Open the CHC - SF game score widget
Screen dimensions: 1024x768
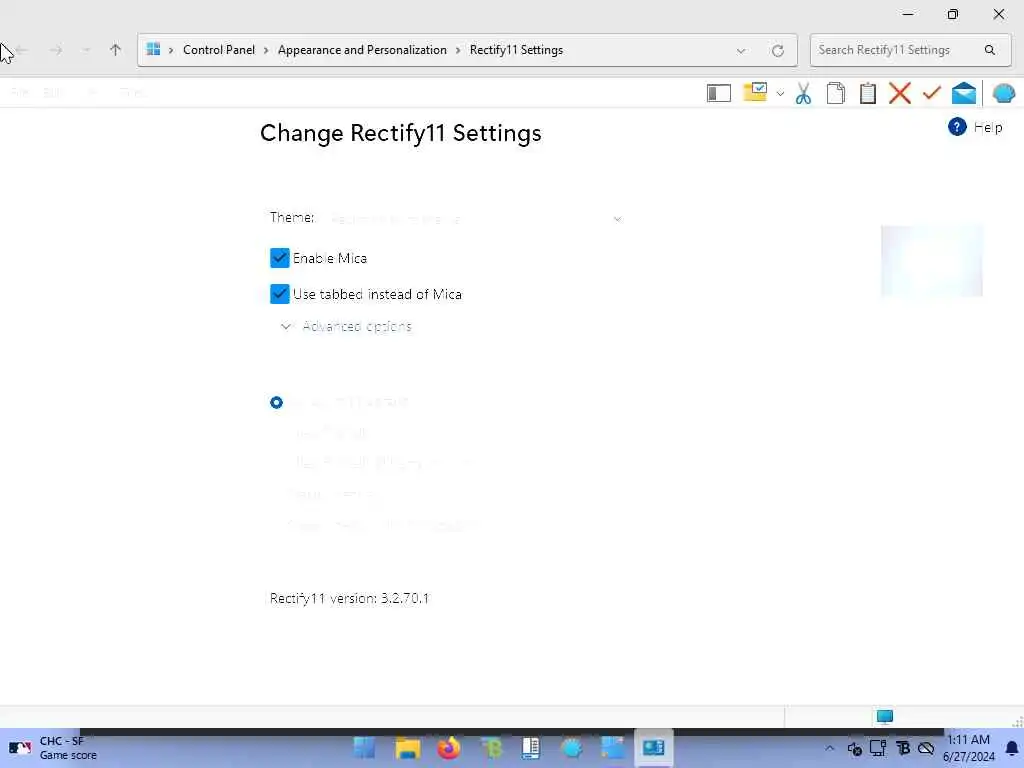(52, 748)
